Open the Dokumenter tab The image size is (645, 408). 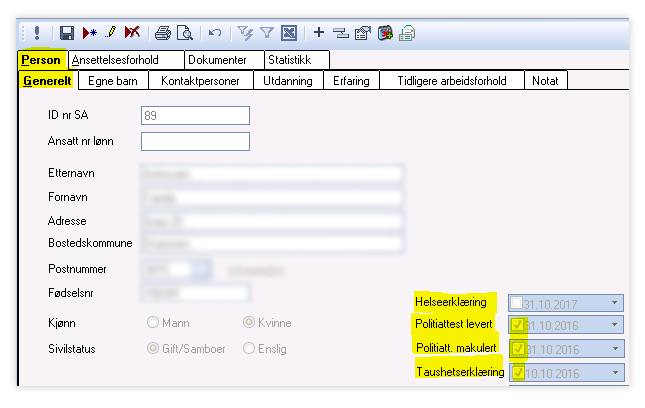(x=224, y=60)
